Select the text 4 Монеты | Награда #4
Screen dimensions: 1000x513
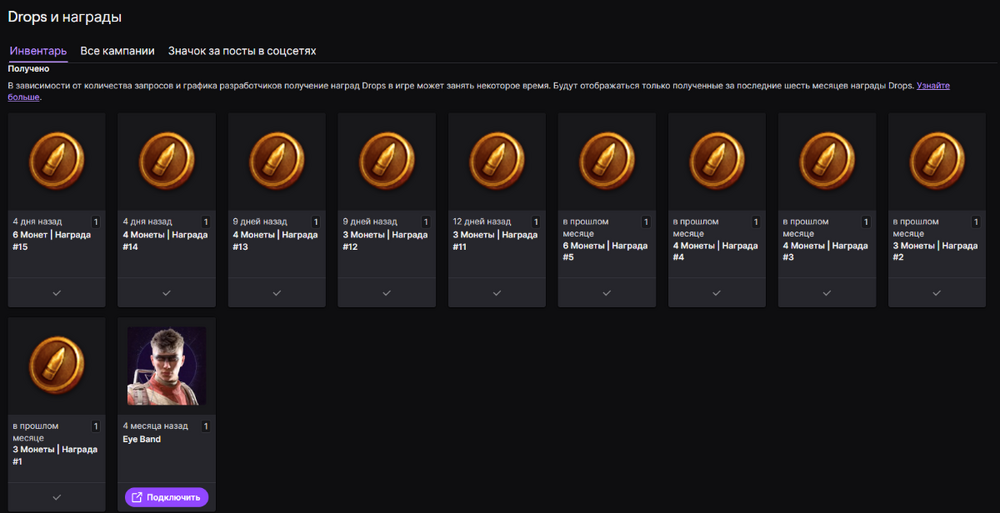[715, 251]
